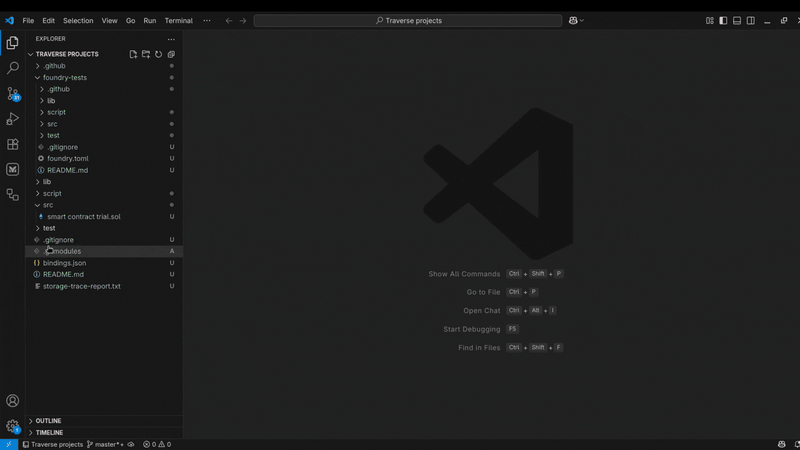Open the Explorer view in activity bar
This screenshot has width=800, height=450.
coord(12,43)
